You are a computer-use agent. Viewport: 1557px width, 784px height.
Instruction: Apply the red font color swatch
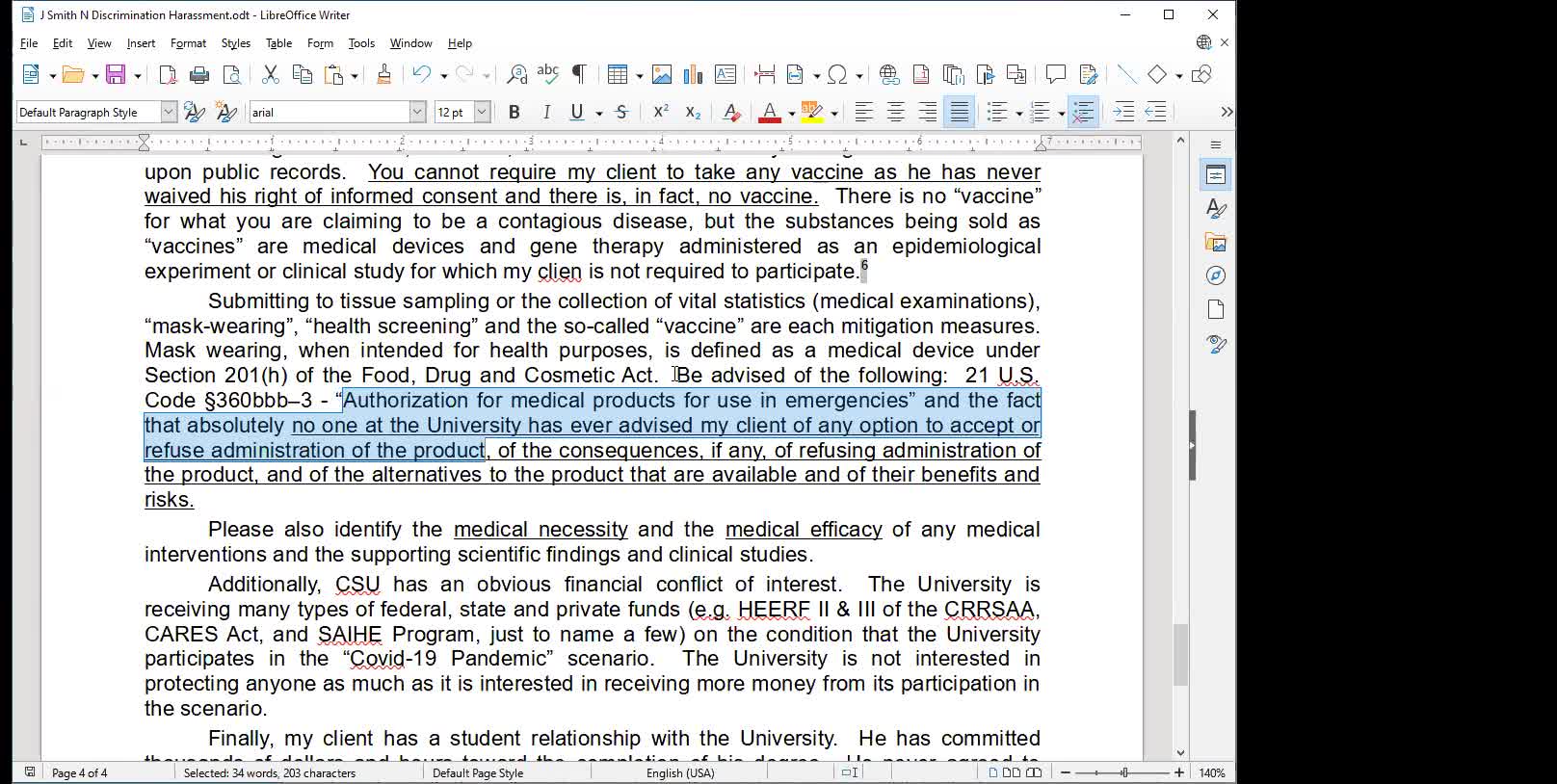pos(770,113)
